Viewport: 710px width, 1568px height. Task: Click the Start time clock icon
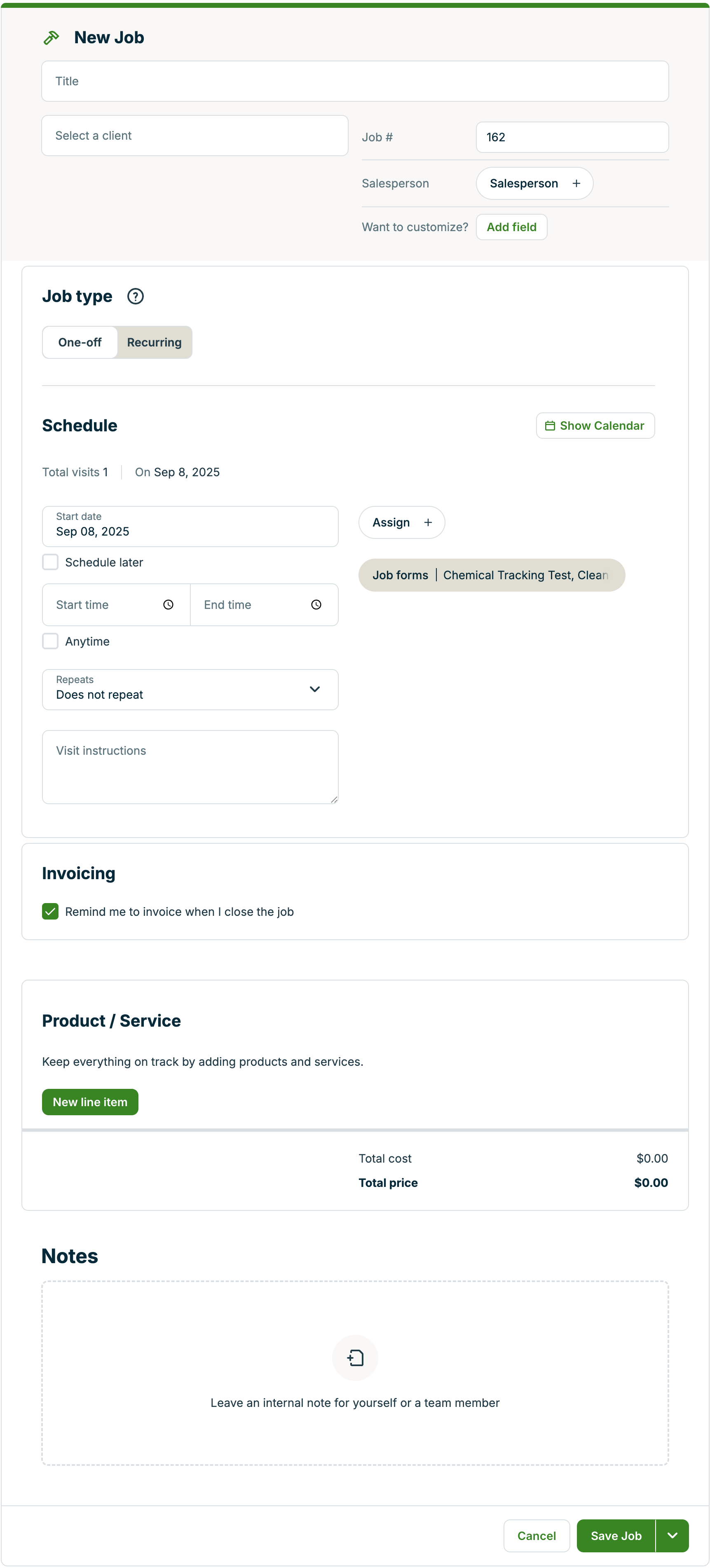[x=168, y=604]
